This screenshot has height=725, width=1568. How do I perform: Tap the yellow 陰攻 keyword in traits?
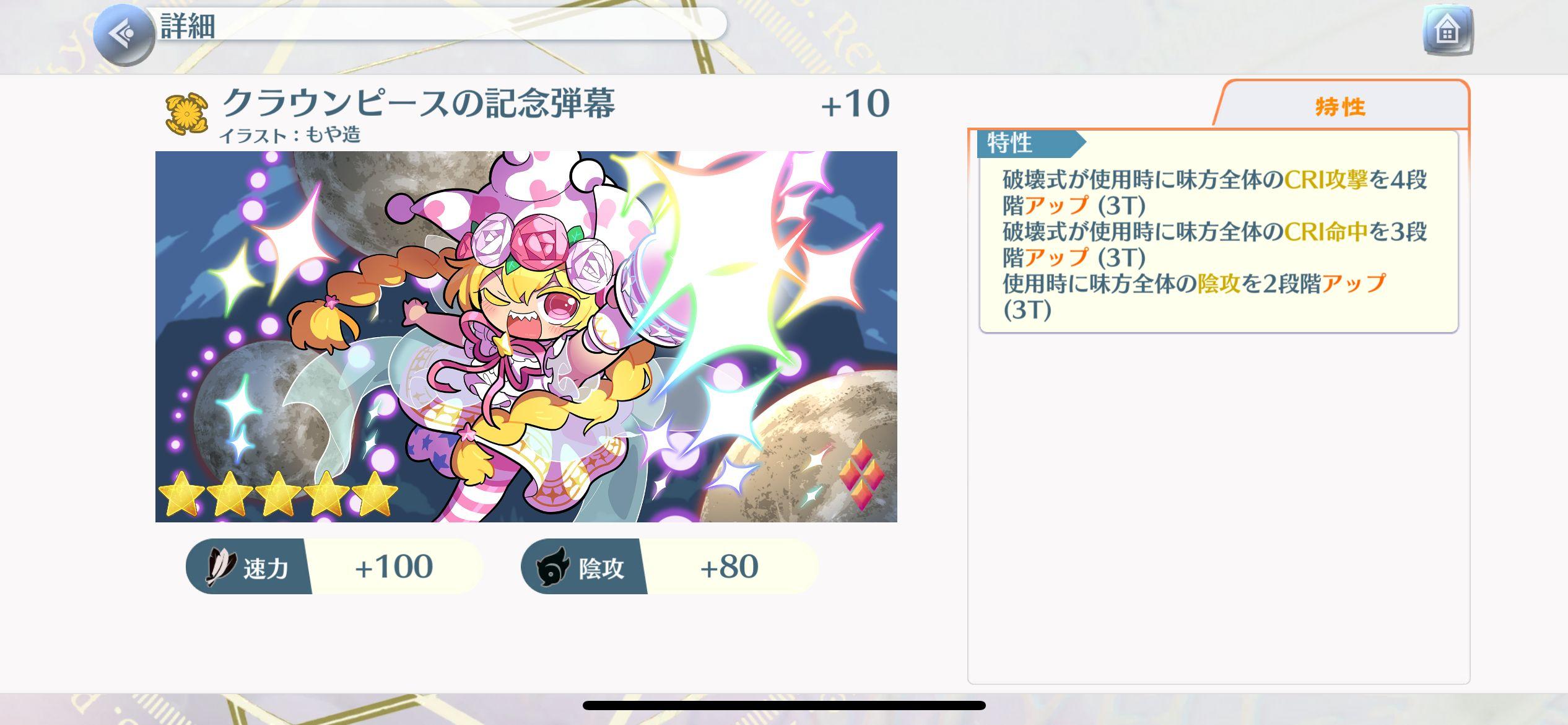point(1219,284)
